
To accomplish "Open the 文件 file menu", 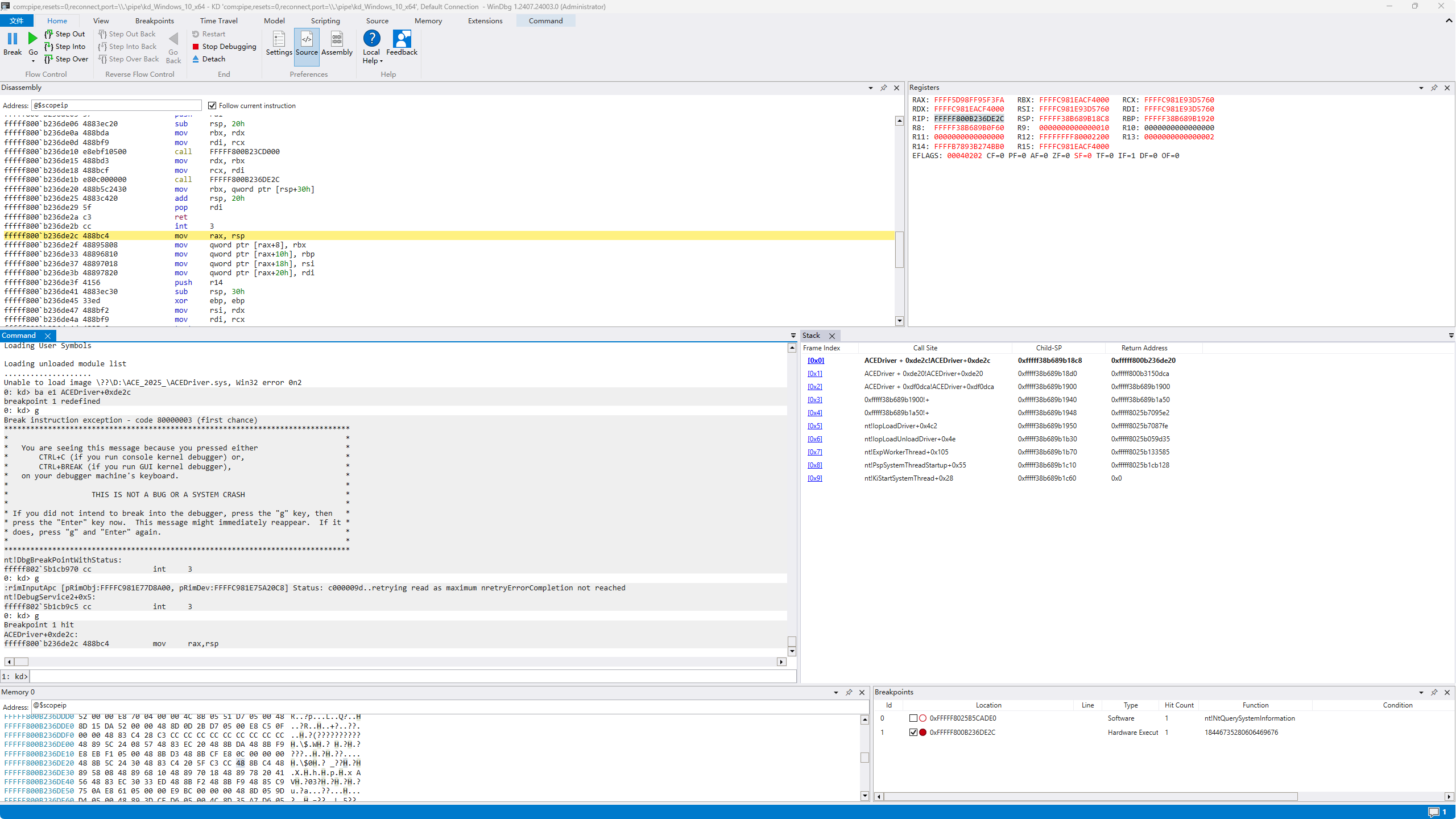I will tap(16, 21).
